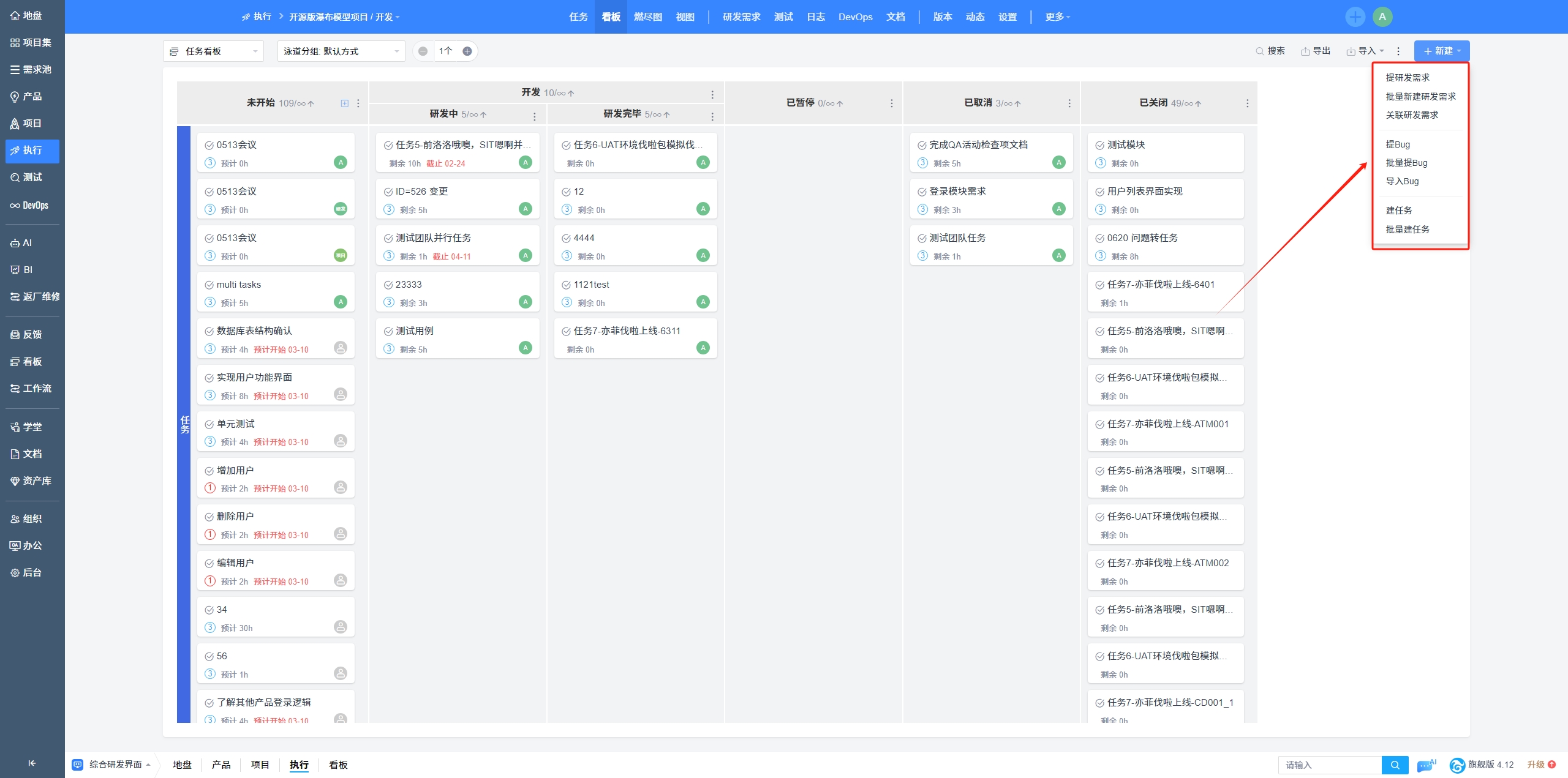The image size is (1568, 778).
Task: Open the AI chat icon in bottom bar
Action: 1426,765
